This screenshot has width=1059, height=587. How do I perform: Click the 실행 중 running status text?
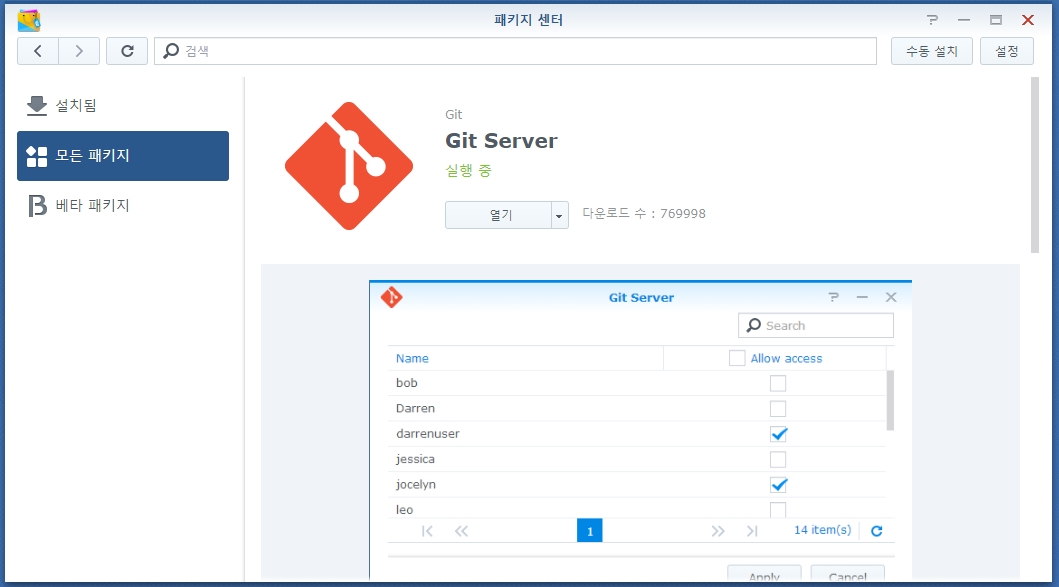pos(468,171)
